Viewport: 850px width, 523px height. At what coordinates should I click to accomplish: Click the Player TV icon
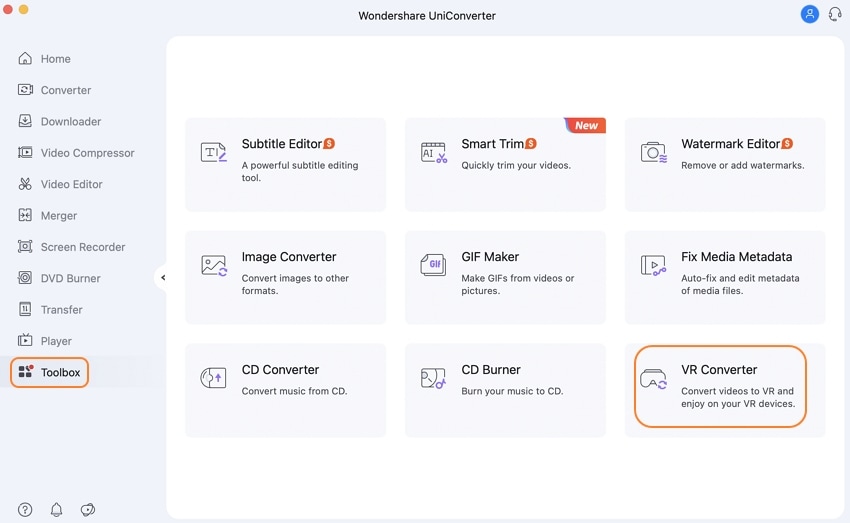point(25,341)
